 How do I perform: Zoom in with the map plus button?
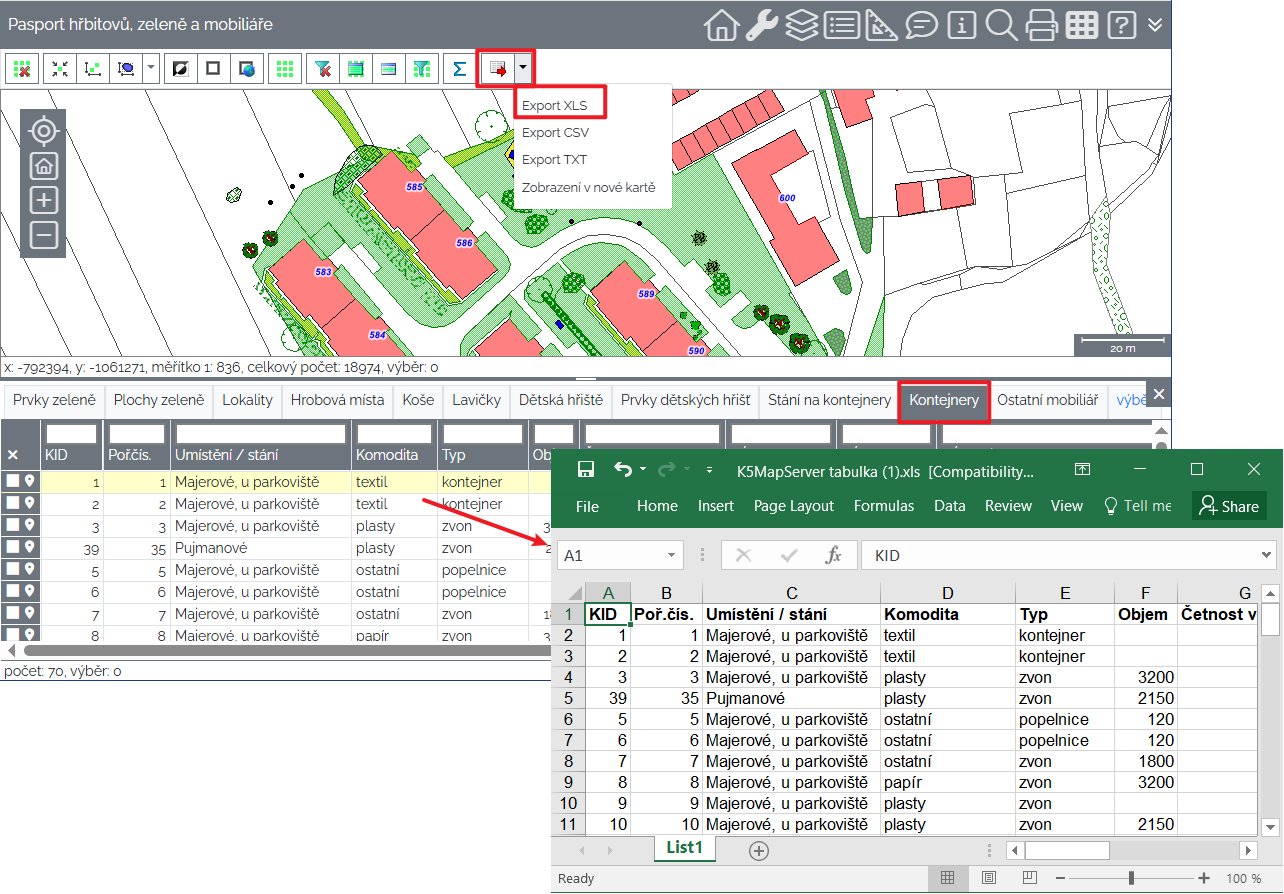click(x=44, y=200)
